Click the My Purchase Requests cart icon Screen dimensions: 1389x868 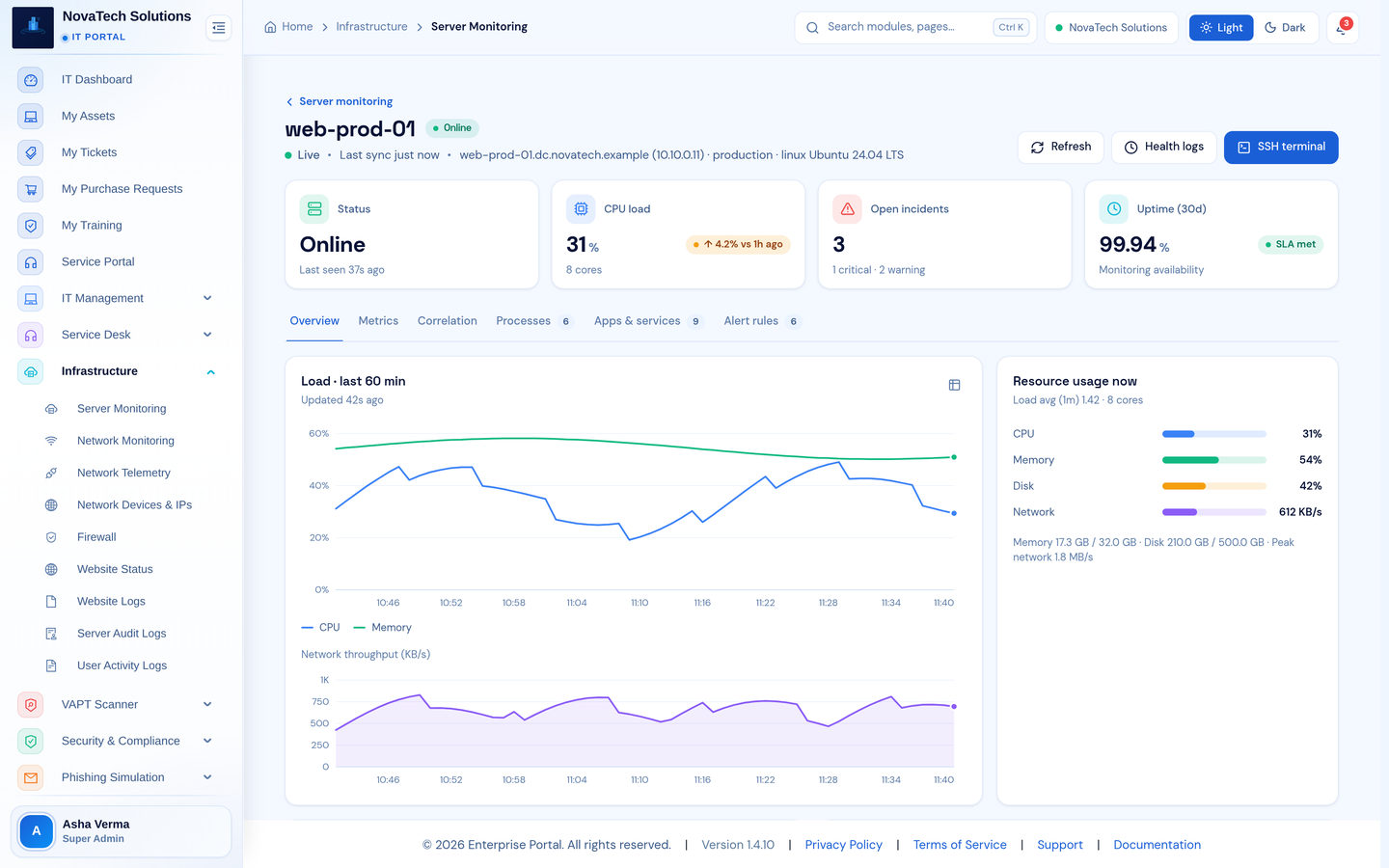31,190
